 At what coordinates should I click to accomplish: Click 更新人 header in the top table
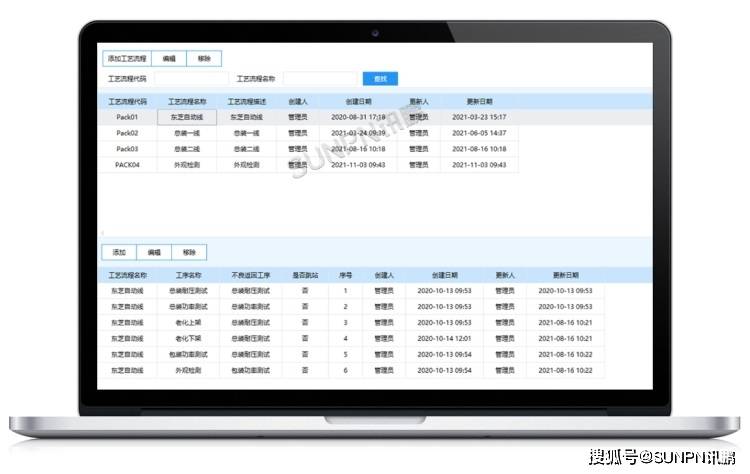[x=419, y=101]
